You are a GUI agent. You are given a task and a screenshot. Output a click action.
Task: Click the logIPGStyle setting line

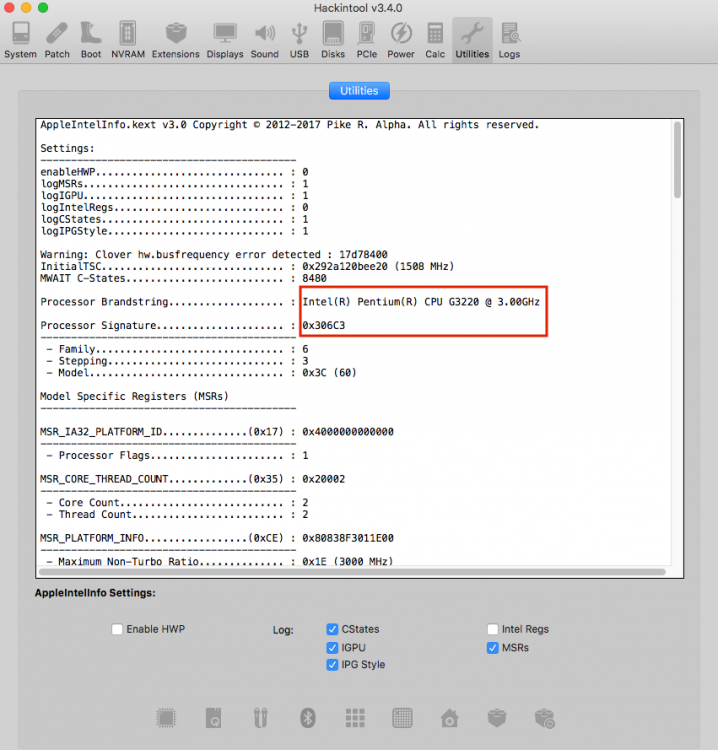click(174, 231)
